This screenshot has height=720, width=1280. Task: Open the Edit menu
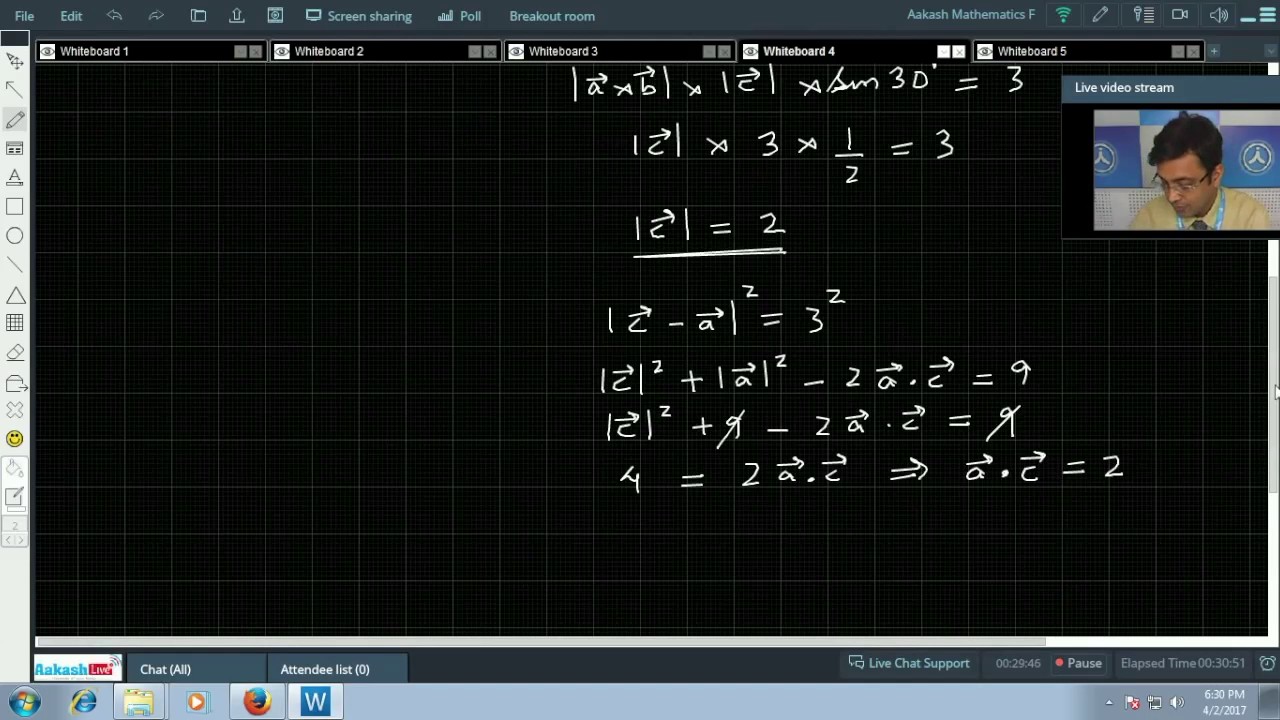(71, 16)
